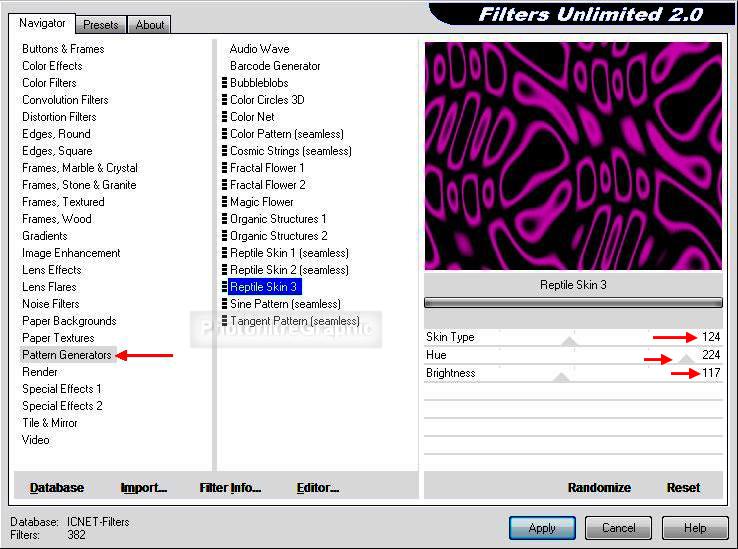Open the filter Editor
This screenshot has width=738, height=549.
[317, 488]
